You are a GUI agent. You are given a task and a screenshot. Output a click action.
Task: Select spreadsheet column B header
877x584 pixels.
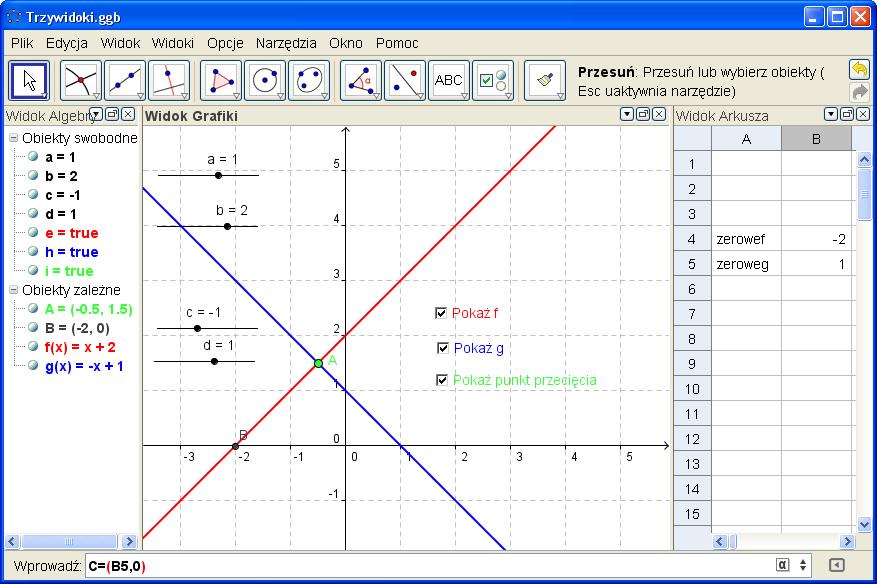[816, 139]
